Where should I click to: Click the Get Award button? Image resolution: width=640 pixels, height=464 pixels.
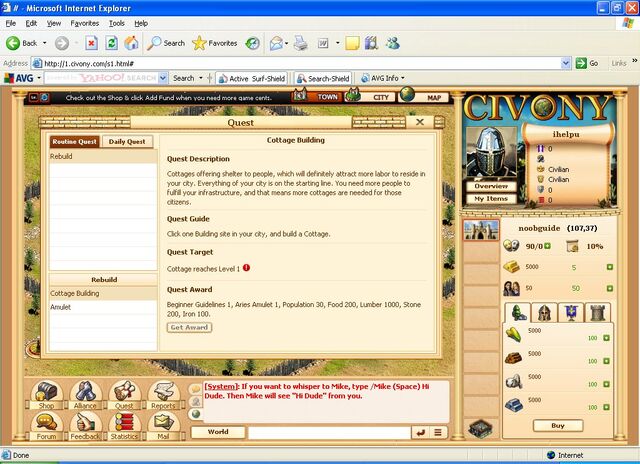click(x=189, y=327)
